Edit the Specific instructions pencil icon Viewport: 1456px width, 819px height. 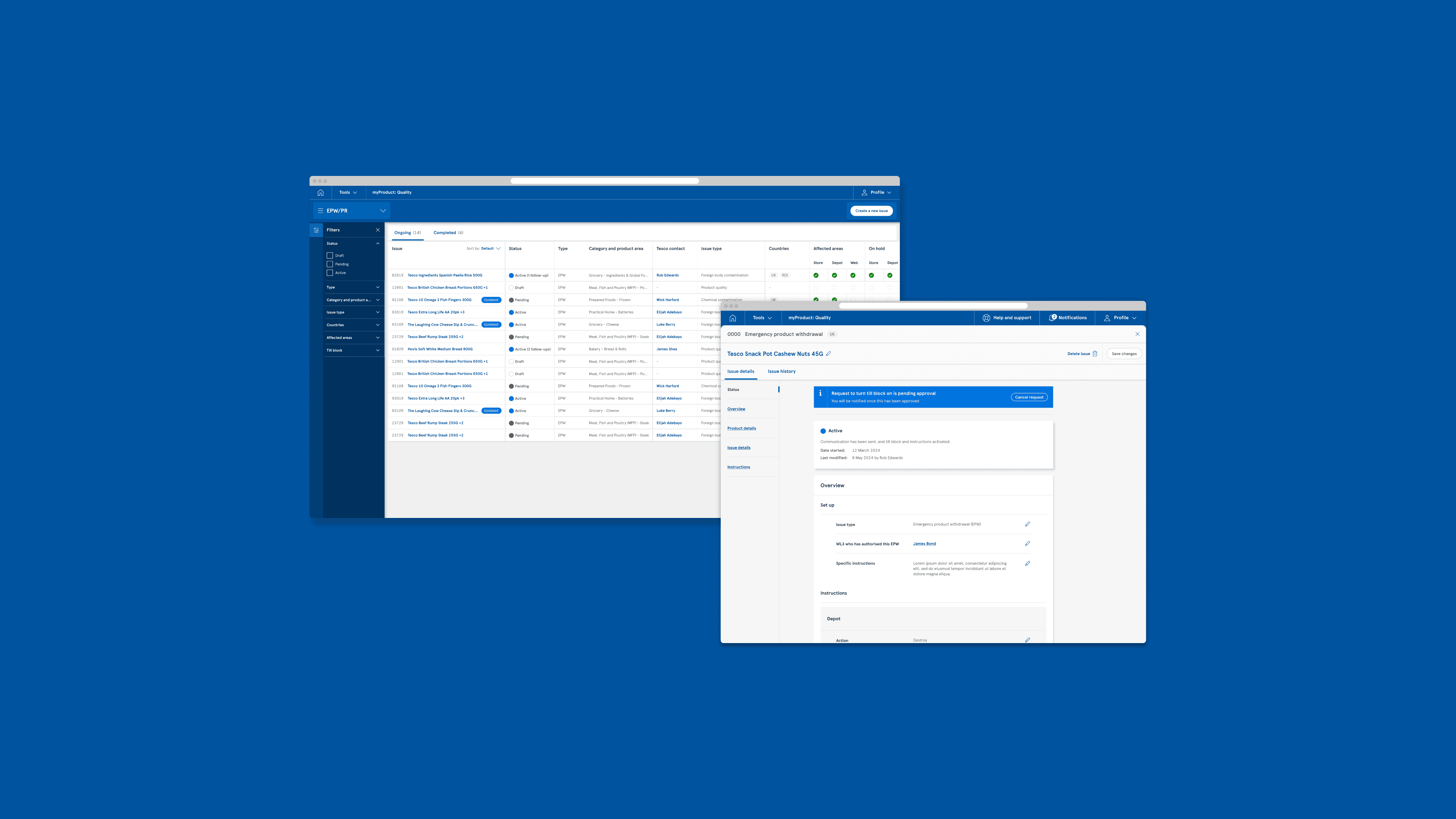pyautogui.click(x=1028, y=563)
